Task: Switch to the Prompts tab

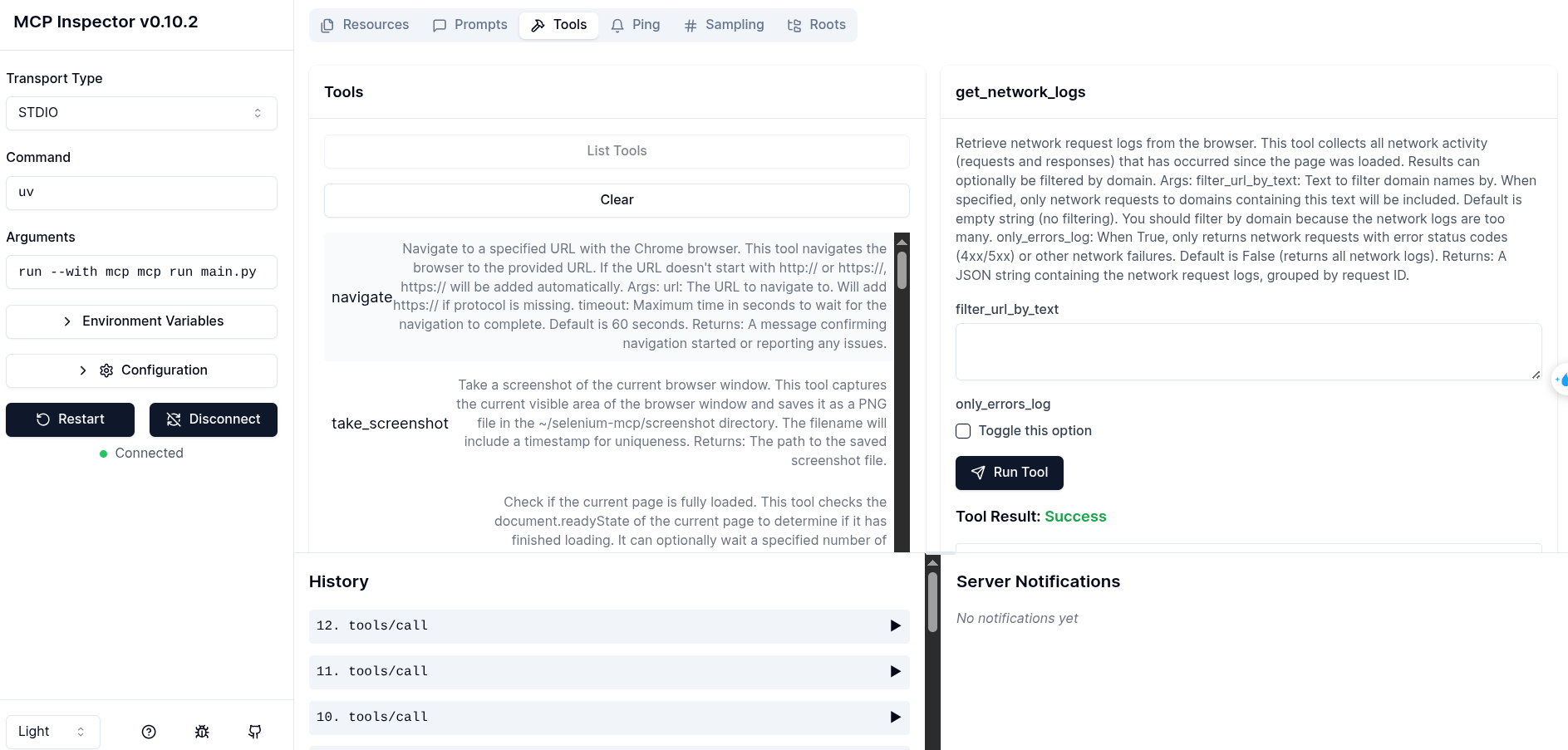Action: 470,25
